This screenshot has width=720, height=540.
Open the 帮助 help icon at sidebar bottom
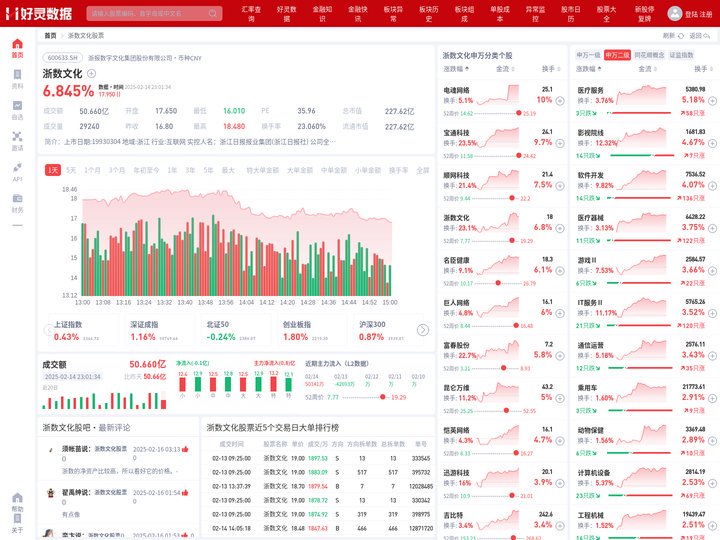17,498
